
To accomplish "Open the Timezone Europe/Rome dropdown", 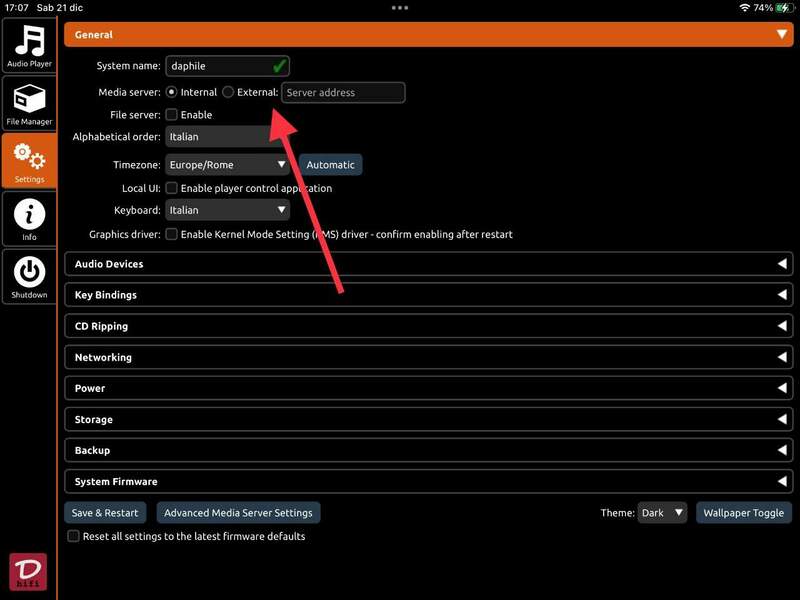I will [228, 165].
